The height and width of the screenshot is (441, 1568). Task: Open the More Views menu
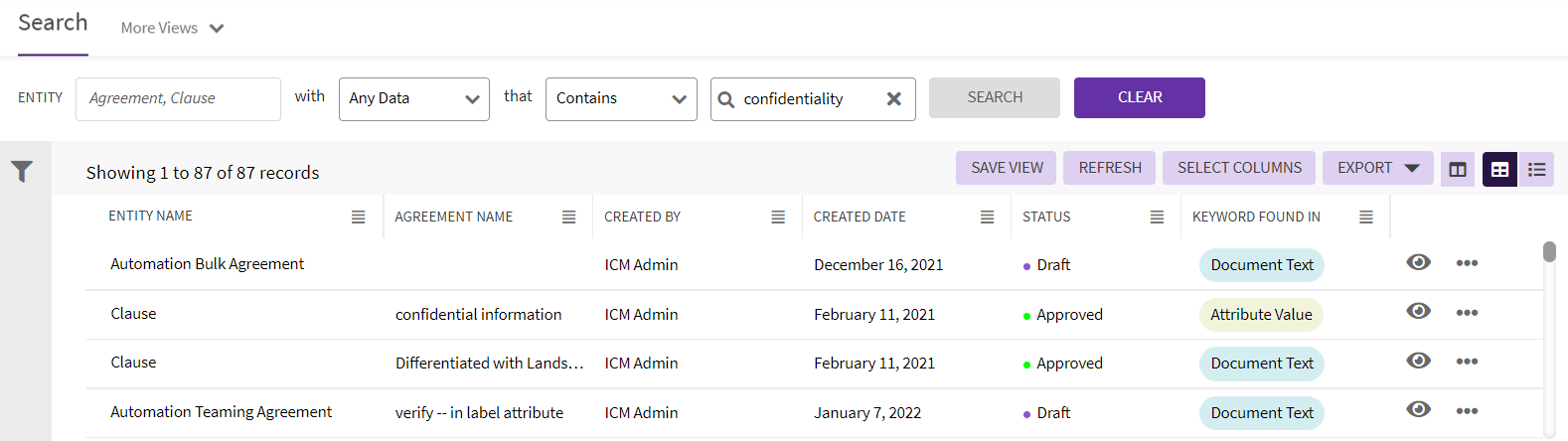(172, 28)
